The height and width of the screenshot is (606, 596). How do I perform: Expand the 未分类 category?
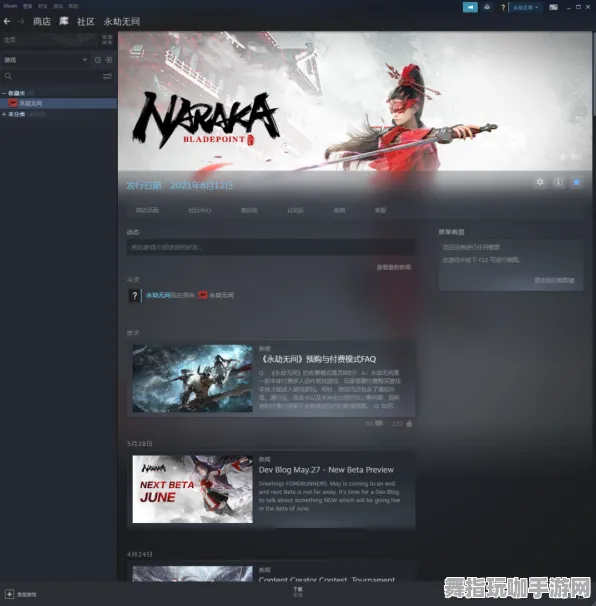(x=4, y=114)
